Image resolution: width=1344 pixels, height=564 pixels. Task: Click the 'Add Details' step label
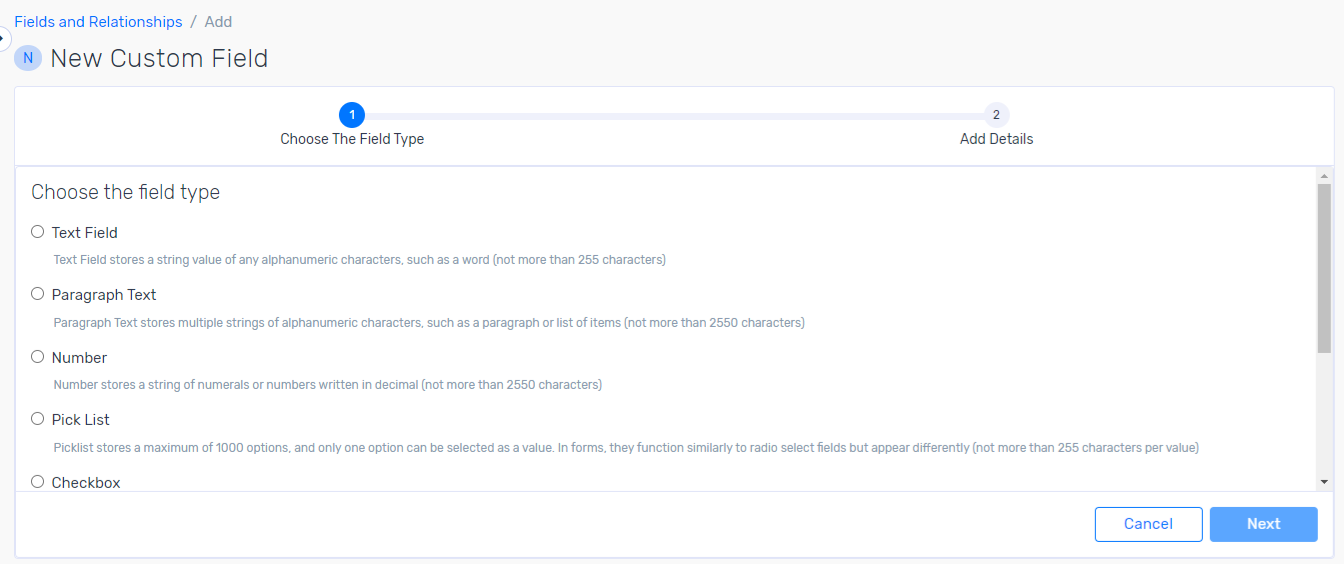coord(996,139)
